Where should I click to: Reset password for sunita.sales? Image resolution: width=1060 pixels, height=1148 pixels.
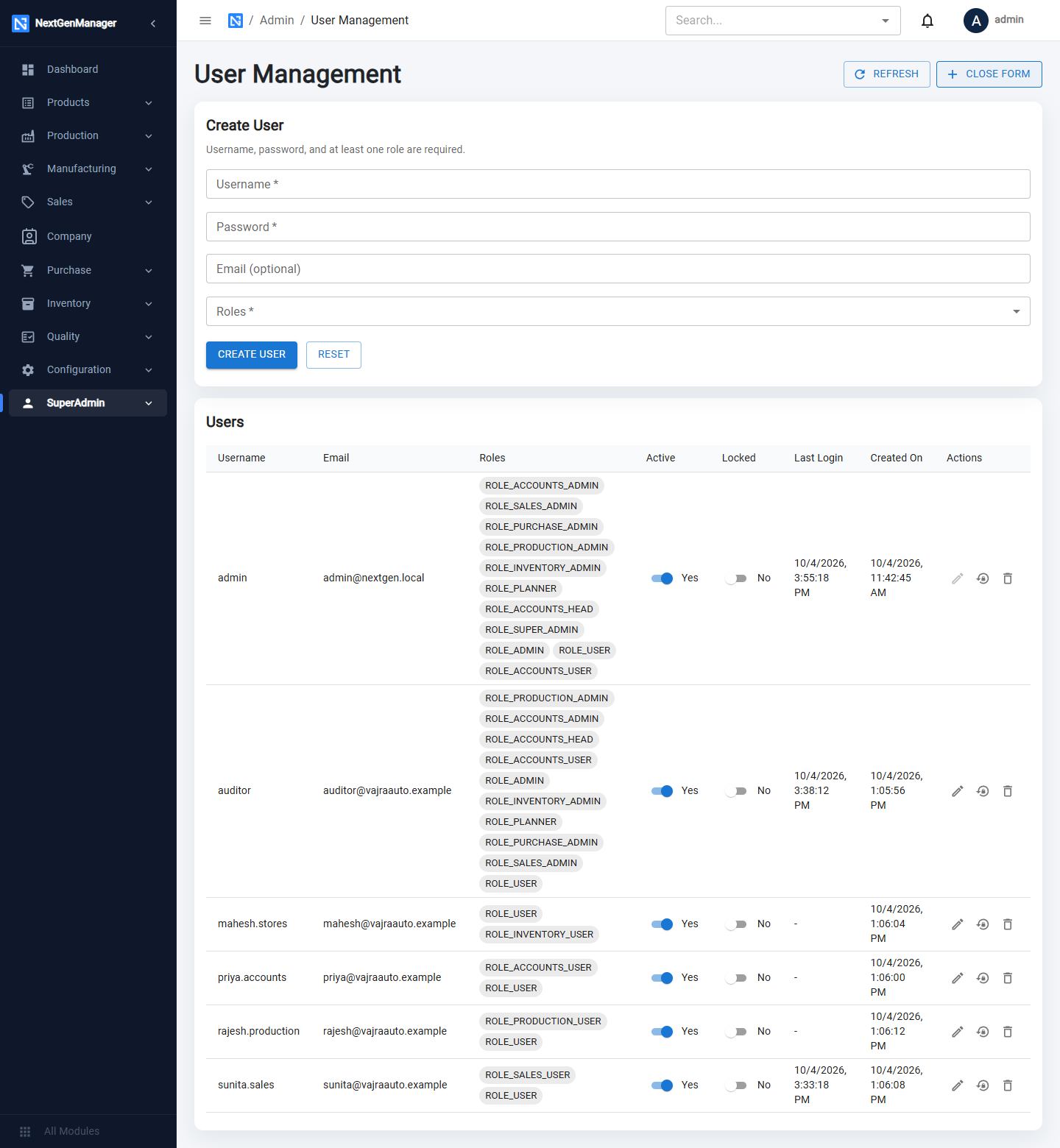tap(983, 1085)
